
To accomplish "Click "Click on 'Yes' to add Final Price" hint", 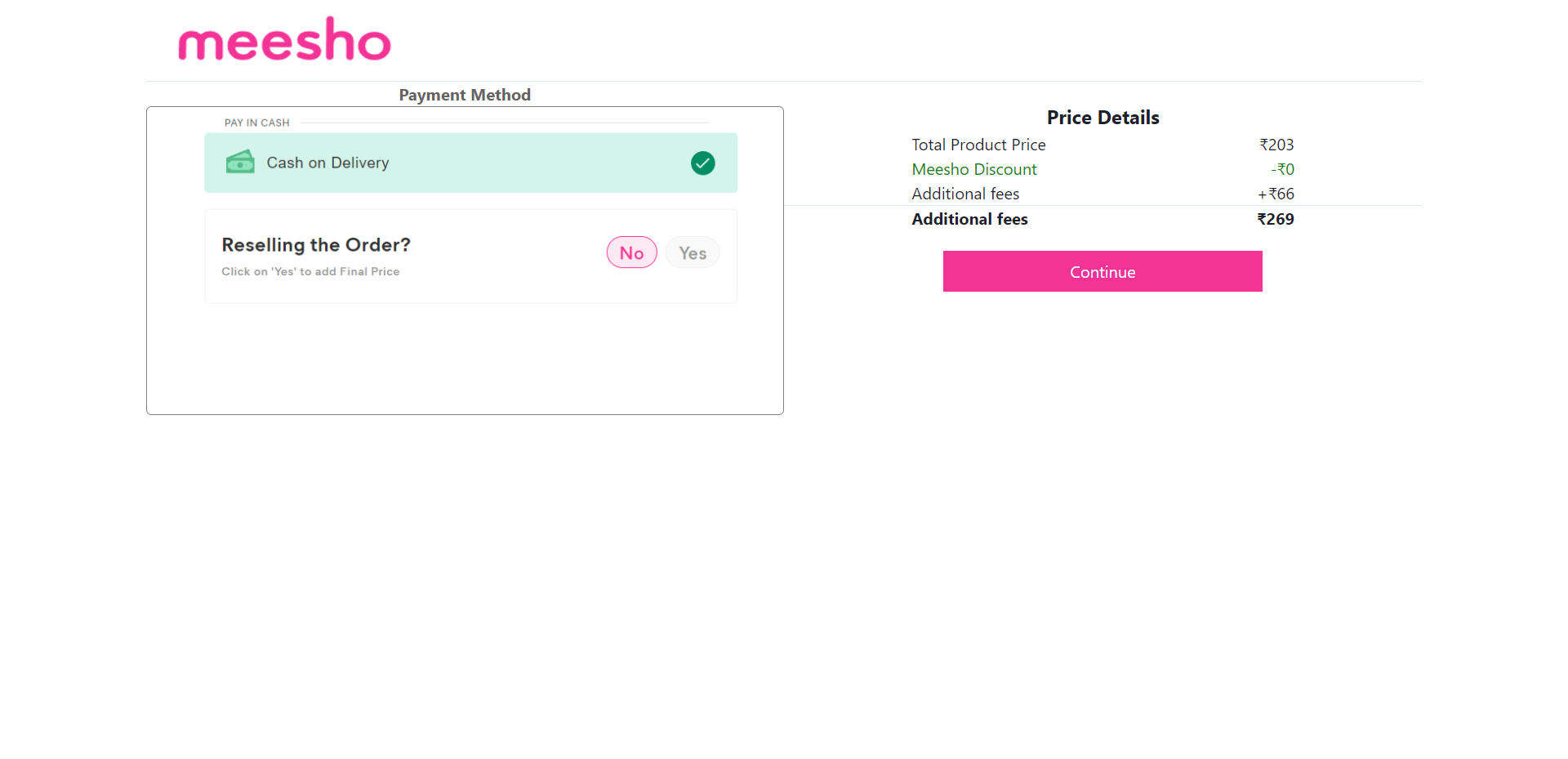I will (x=310, y=271).
